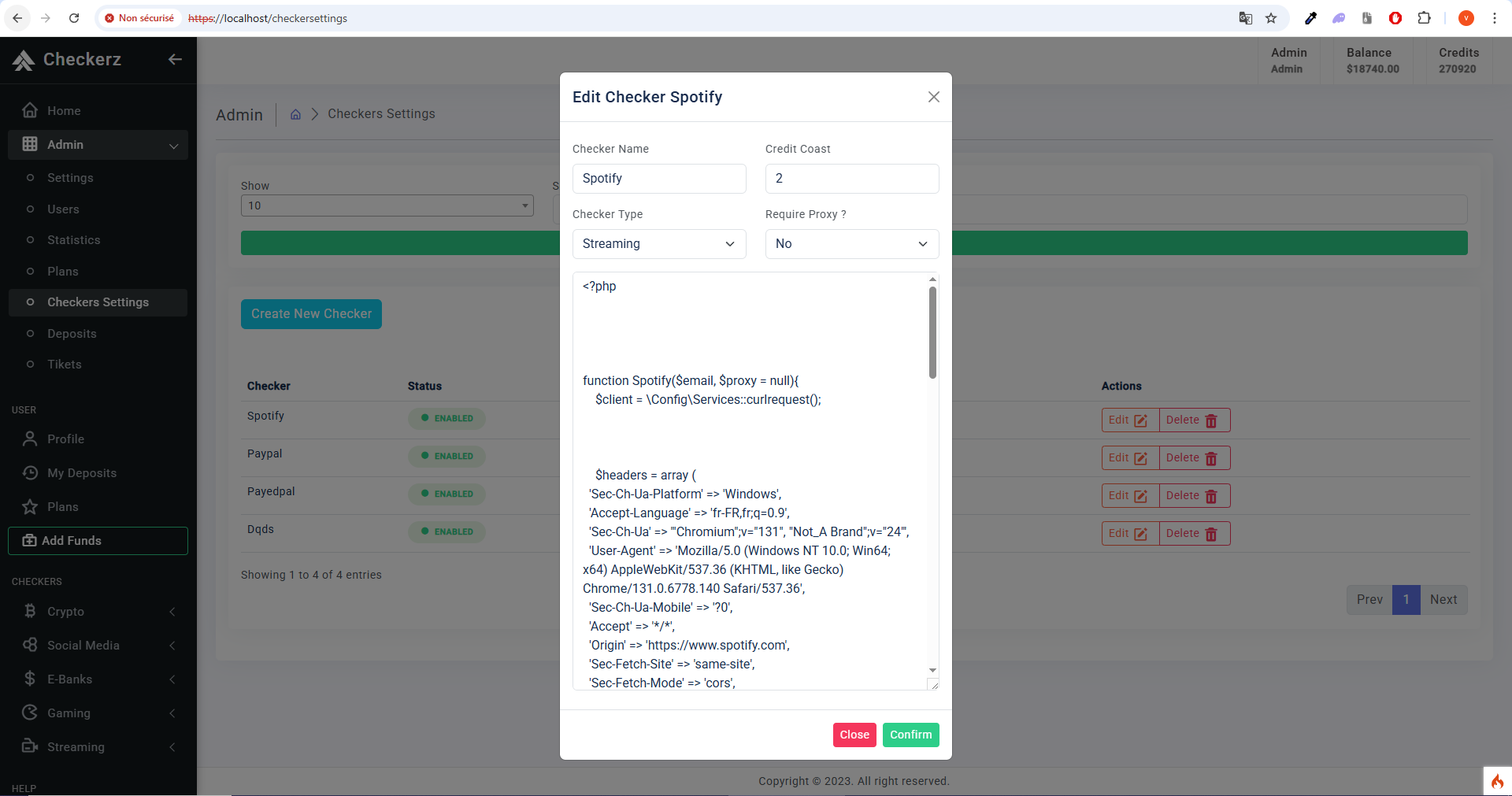The width and height of the screenshot is (1512, 796).
Task: Click the color picker eyedropper extension
Action: [x=1310, y=18]
